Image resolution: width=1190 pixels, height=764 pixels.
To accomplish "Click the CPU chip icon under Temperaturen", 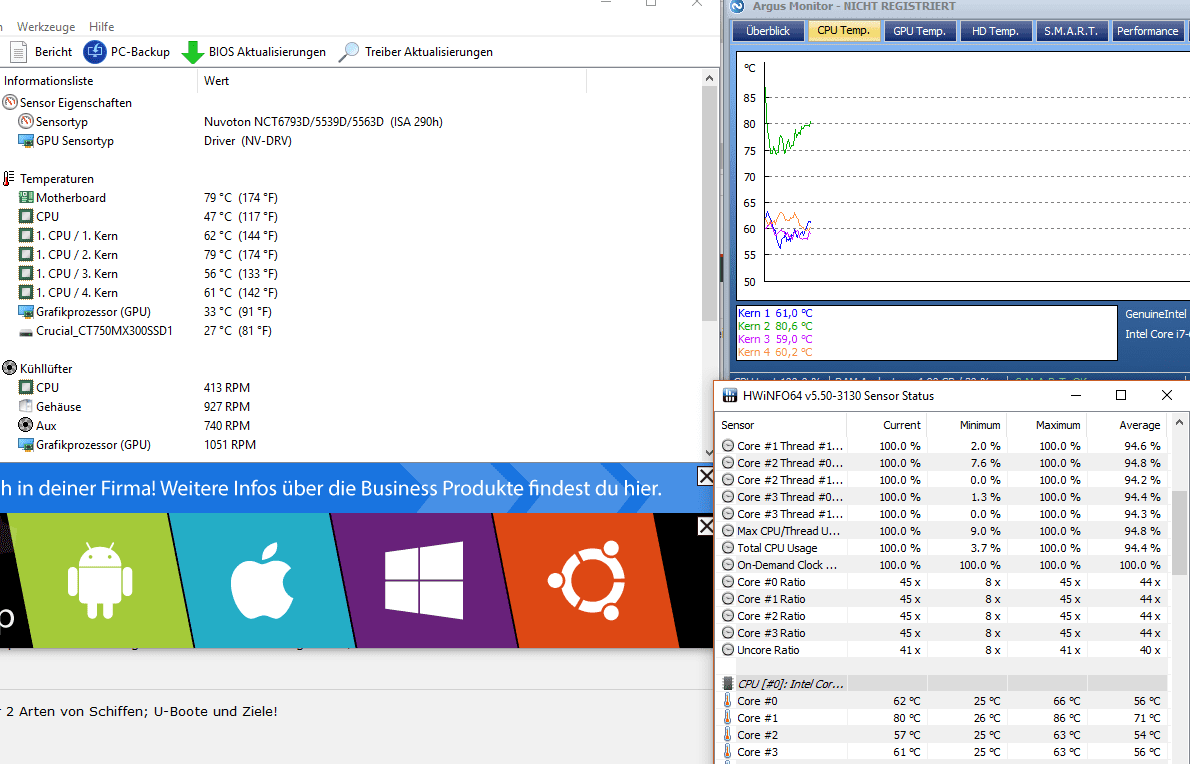I will [26, 216].
